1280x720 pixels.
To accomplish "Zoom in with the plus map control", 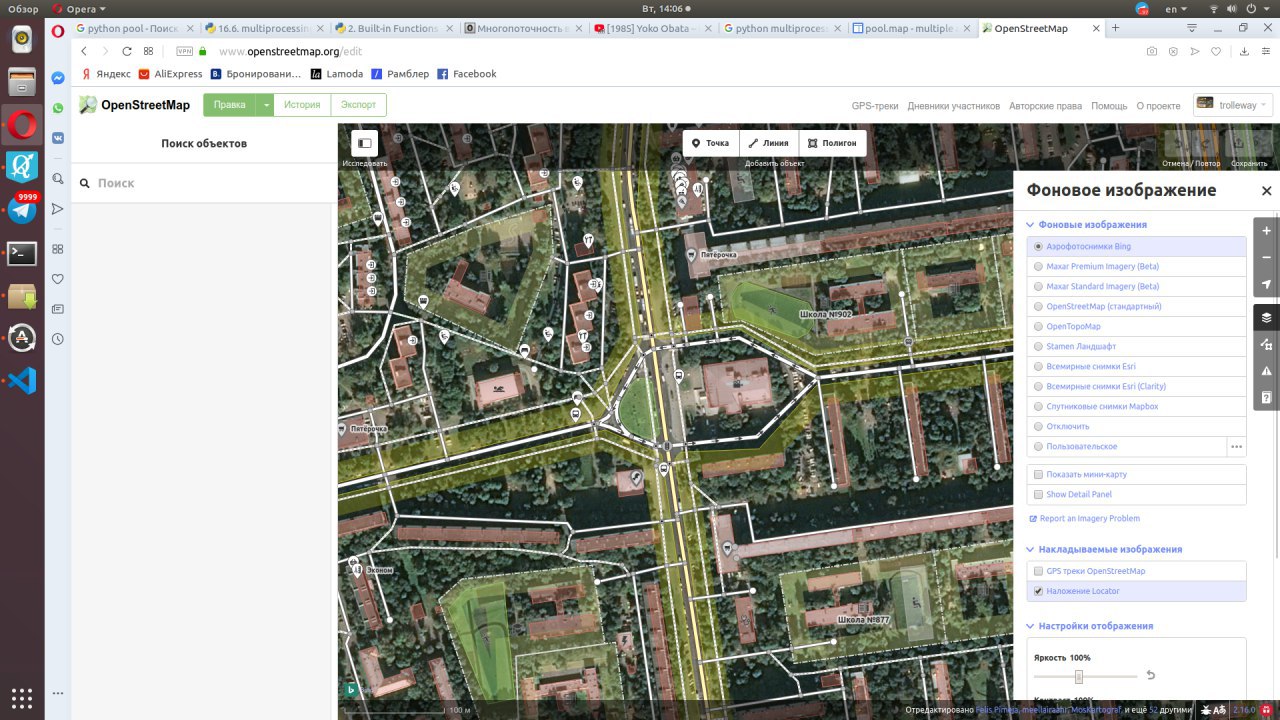I will [1267, 231].
